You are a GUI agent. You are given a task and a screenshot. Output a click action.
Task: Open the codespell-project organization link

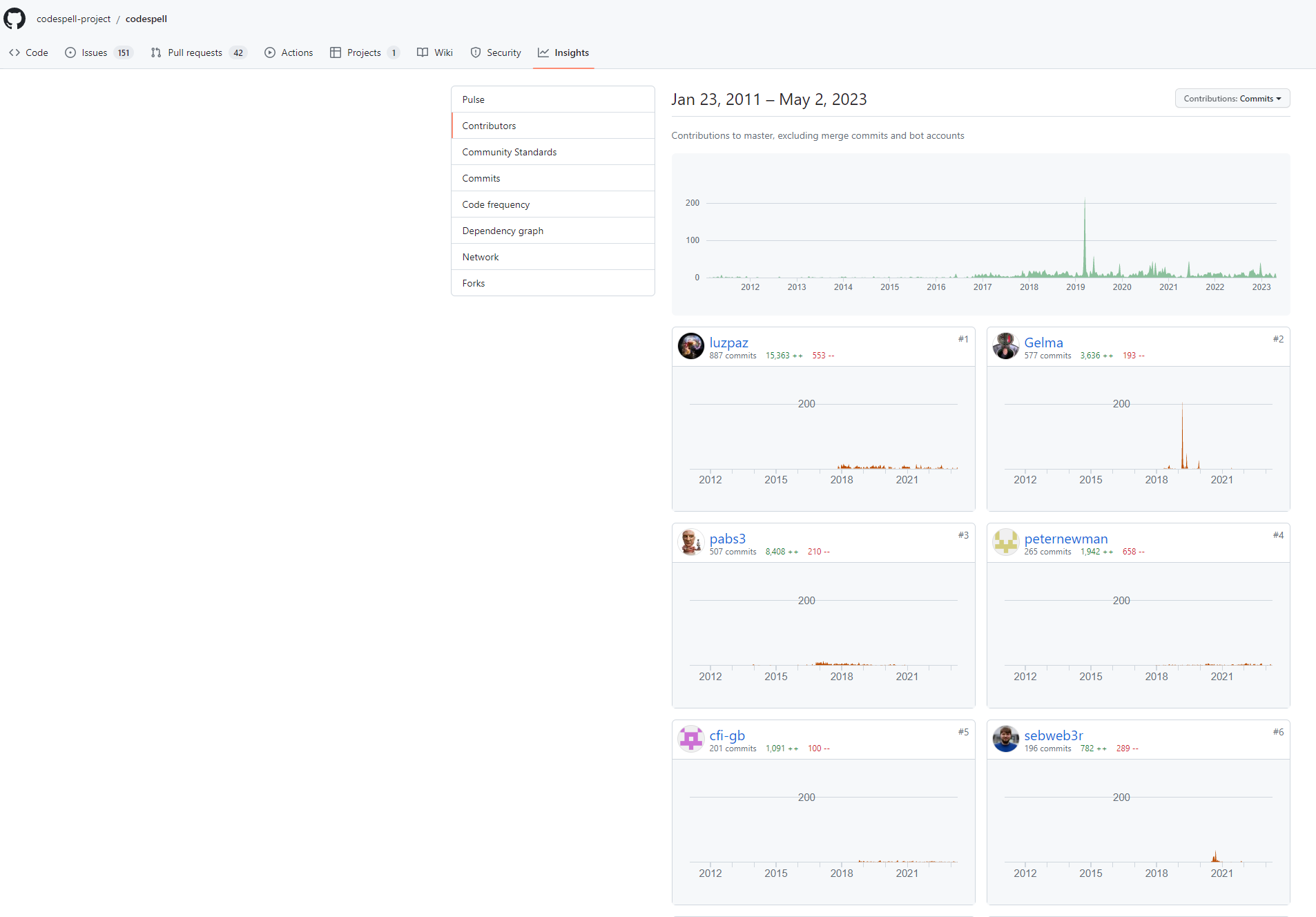click(x=73, y=19)
